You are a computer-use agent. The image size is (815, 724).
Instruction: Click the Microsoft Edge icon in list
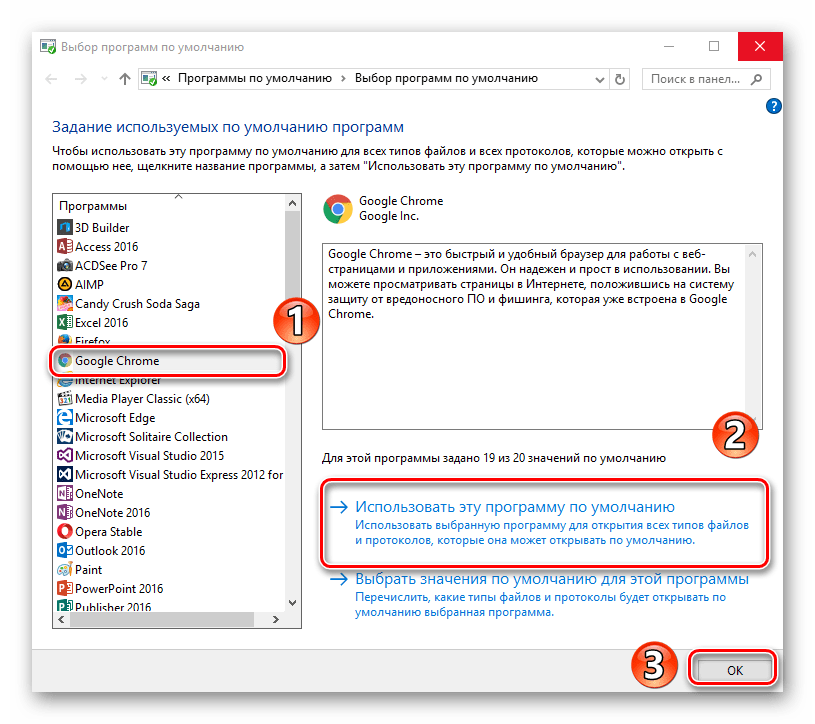(x=65, y=417)
